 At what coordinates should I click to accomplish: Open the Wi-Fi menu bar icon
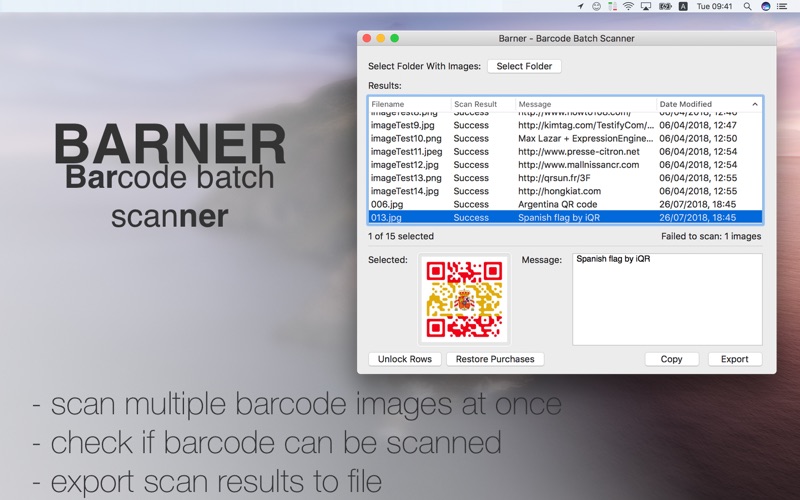pyautogui.click(x=629, y=6)
